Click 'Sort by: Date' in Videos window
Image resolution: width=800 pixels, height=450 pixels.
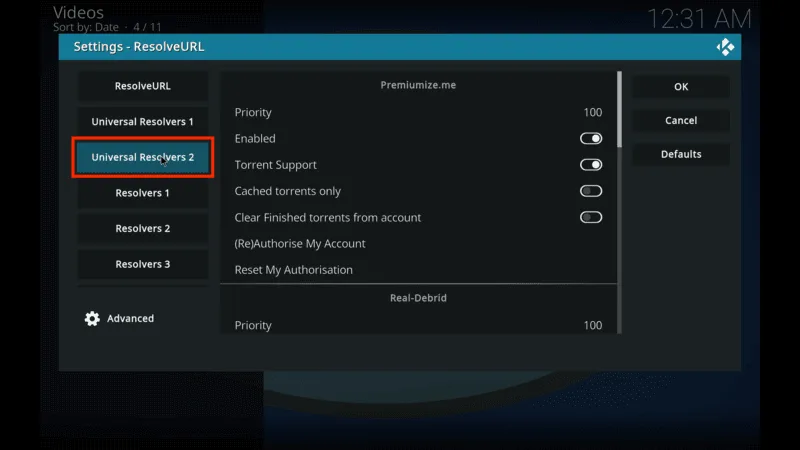86,27
